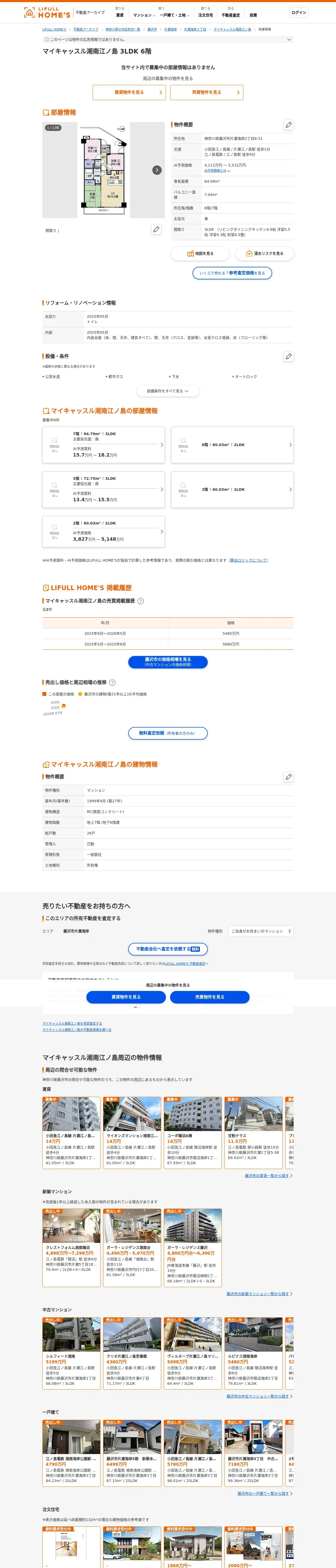Select 不動産査定 in the top navigation
The image size is (336, 1568).
pyautogui.click(x=231, y=15)
